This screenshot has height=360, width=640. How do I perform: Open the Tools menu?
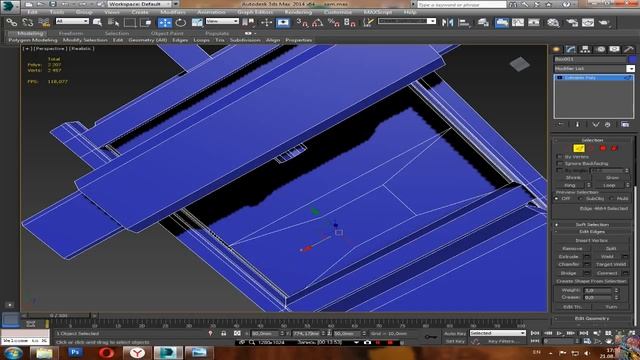tap(57, 12)
